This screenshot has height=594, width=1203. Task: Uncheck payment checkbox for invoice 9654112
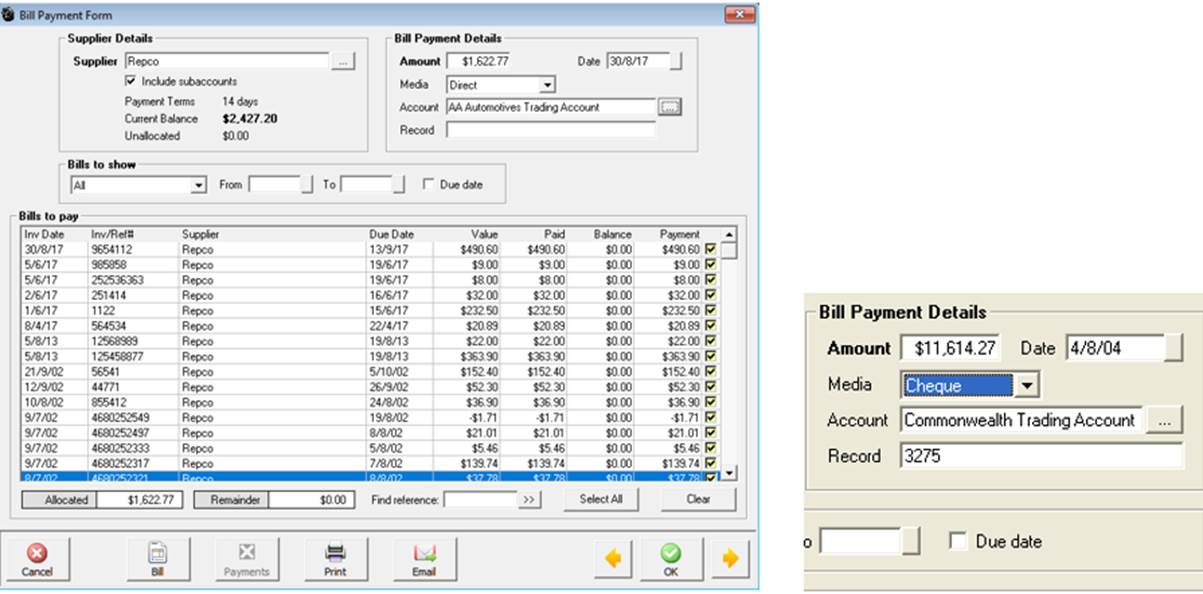click(x=711, y=249)
